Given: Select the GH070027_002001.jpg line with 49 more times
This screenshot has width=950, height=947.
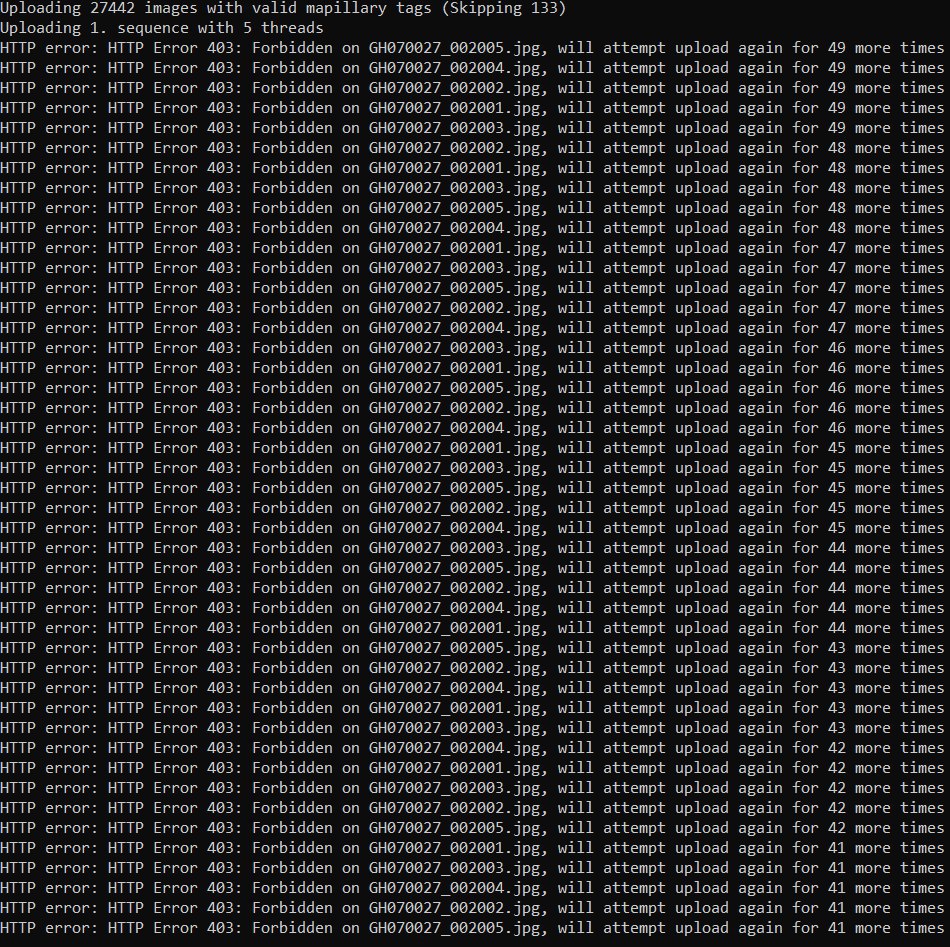Looking at the screenshot, I should pyautogui.click(x=472, y=108).
